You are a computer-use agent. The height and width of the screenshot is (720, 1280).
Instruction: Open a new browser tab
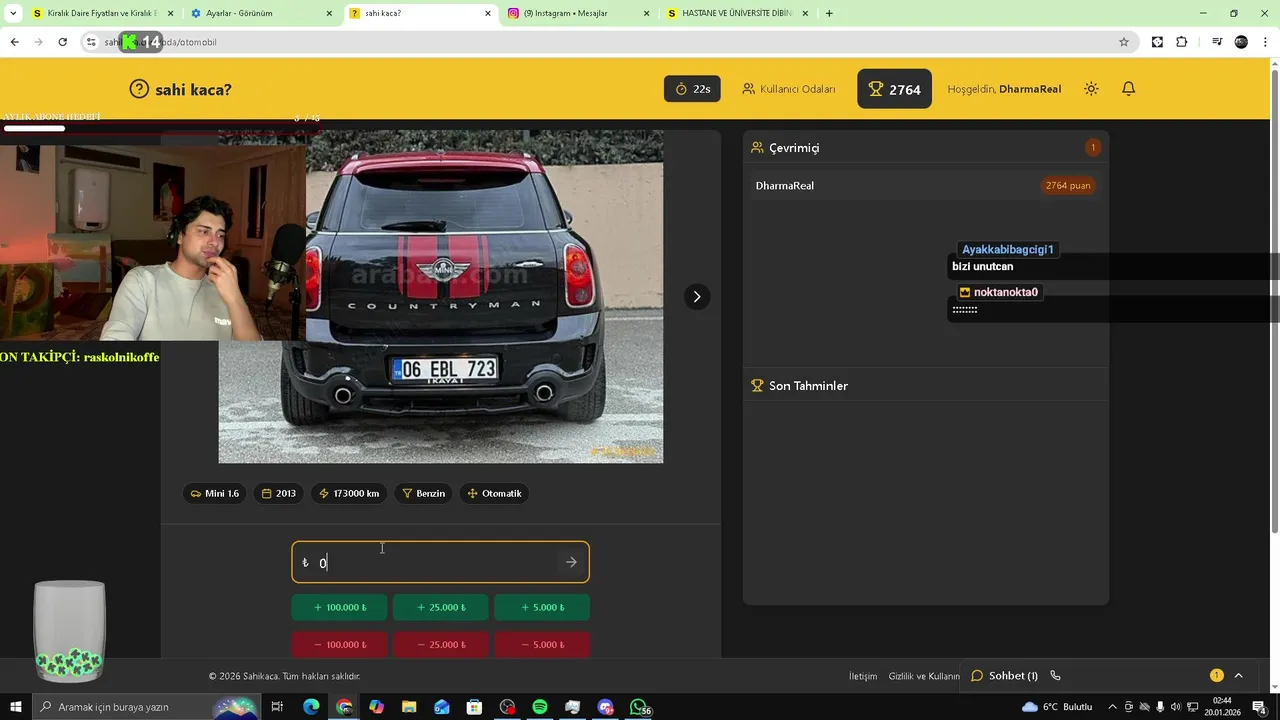pos(829,13)
